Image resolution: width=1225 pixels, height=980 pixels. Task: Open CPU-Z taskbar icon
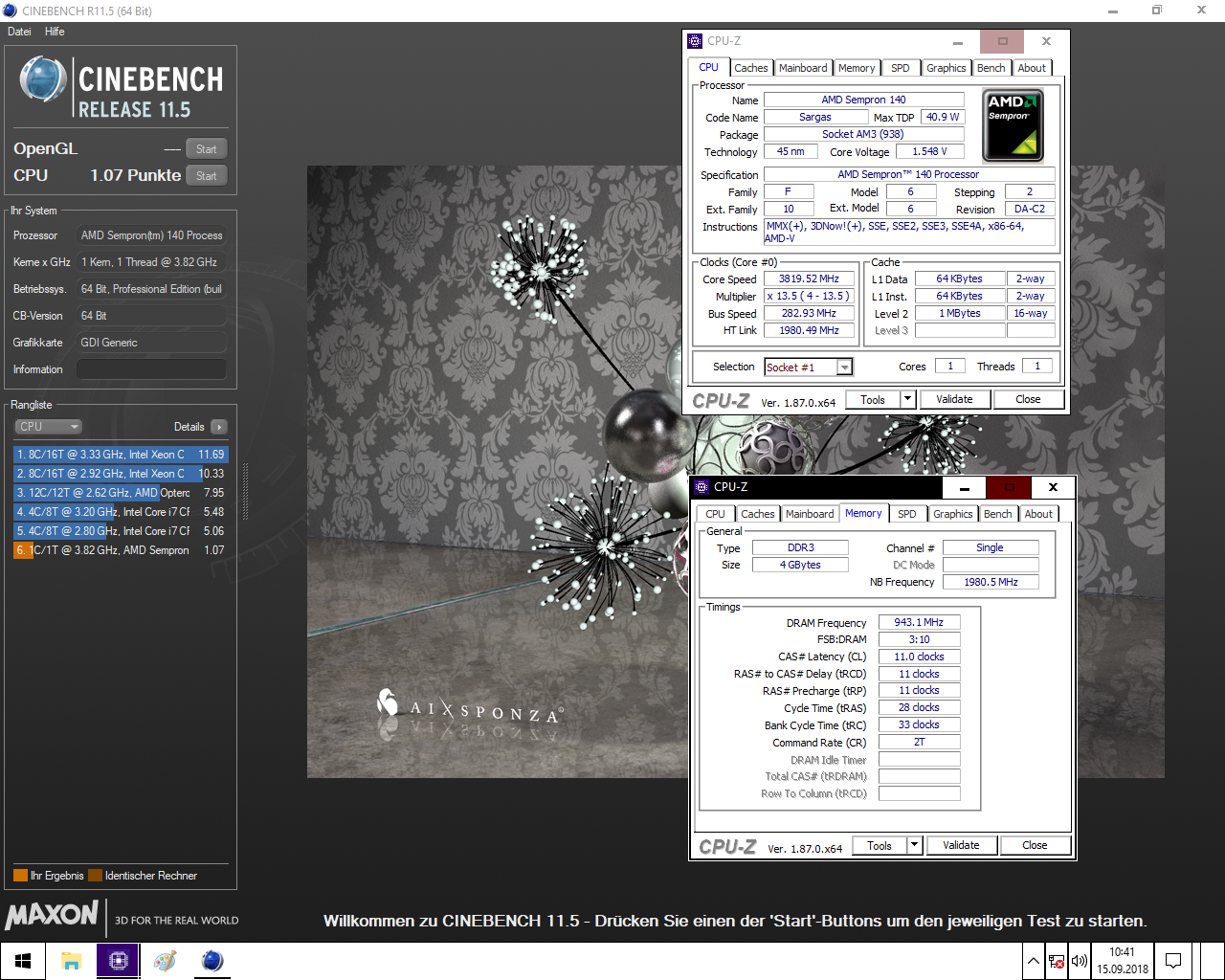tap(118, 961)
